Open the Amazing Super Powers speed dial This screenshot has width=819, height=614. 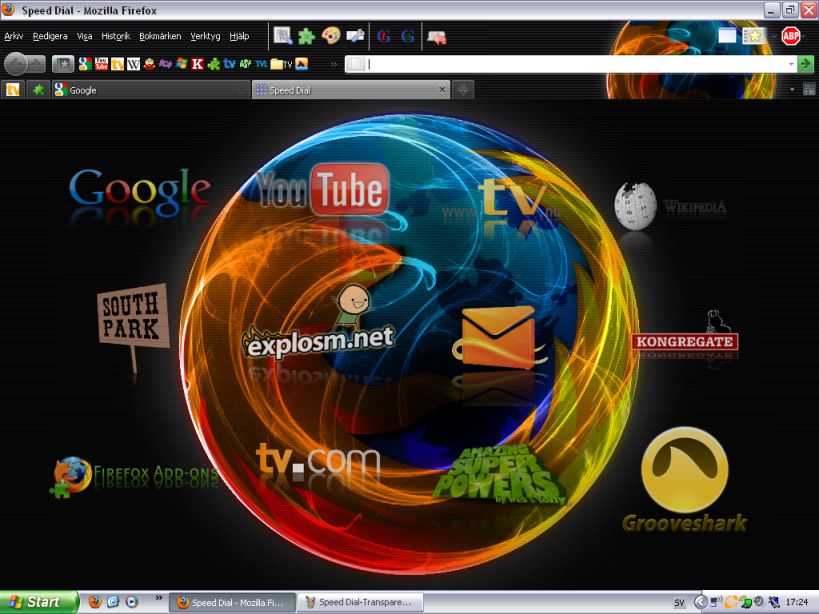click(x=499, y=474)
